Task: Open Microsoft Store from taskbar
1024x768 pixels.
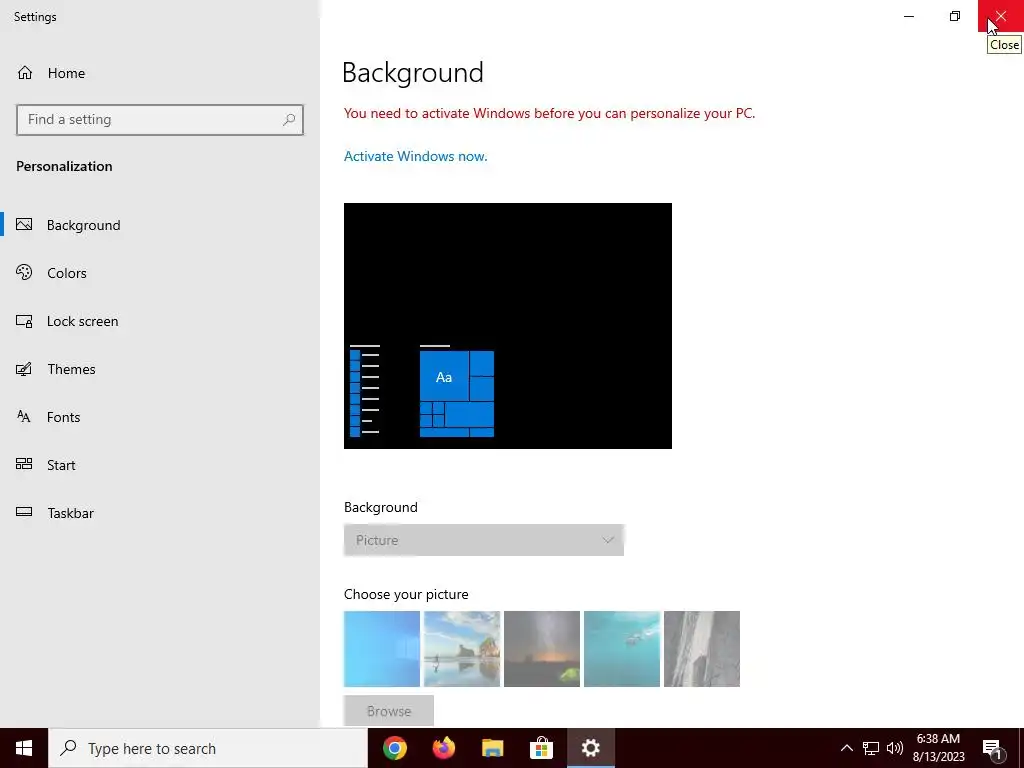Action: 541,748
